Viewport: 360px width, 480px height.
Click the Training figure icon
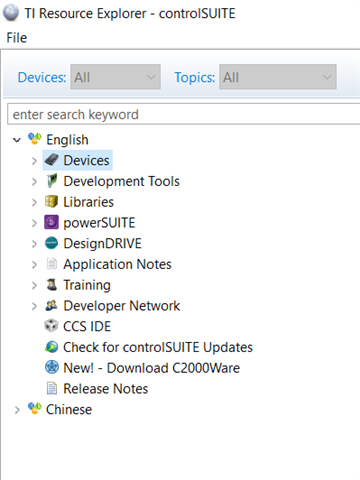pyautogui.click(x=52, y=285)
